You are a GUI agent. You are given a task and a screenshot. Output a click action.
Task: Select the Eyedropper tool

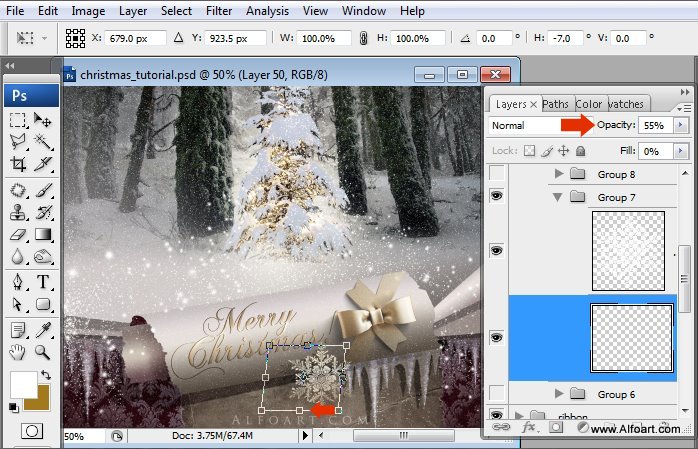43,330
